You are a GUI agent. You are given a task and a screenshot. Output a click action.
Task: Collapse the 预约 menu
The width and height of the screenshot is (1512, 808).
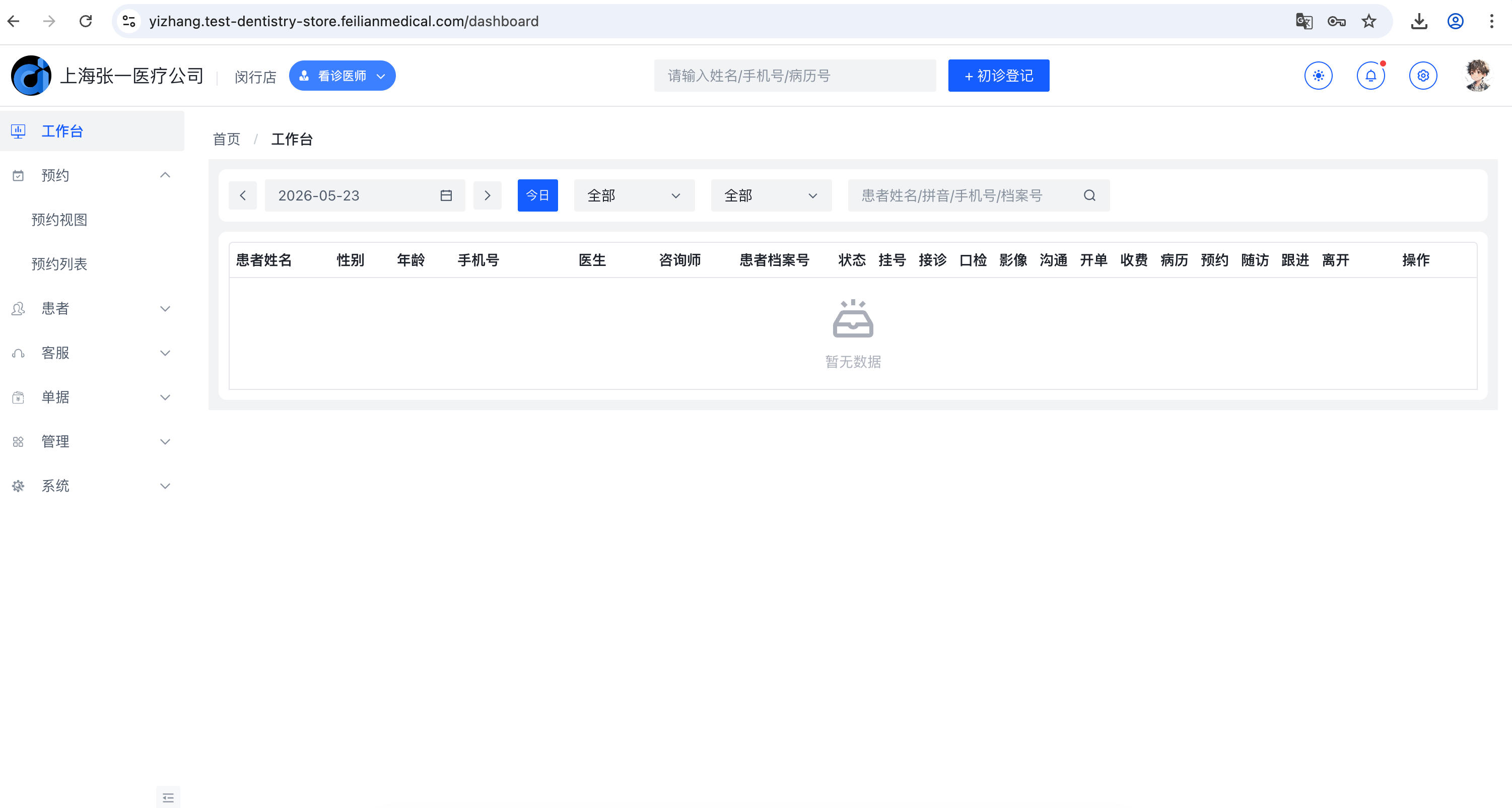pos(92,175)
